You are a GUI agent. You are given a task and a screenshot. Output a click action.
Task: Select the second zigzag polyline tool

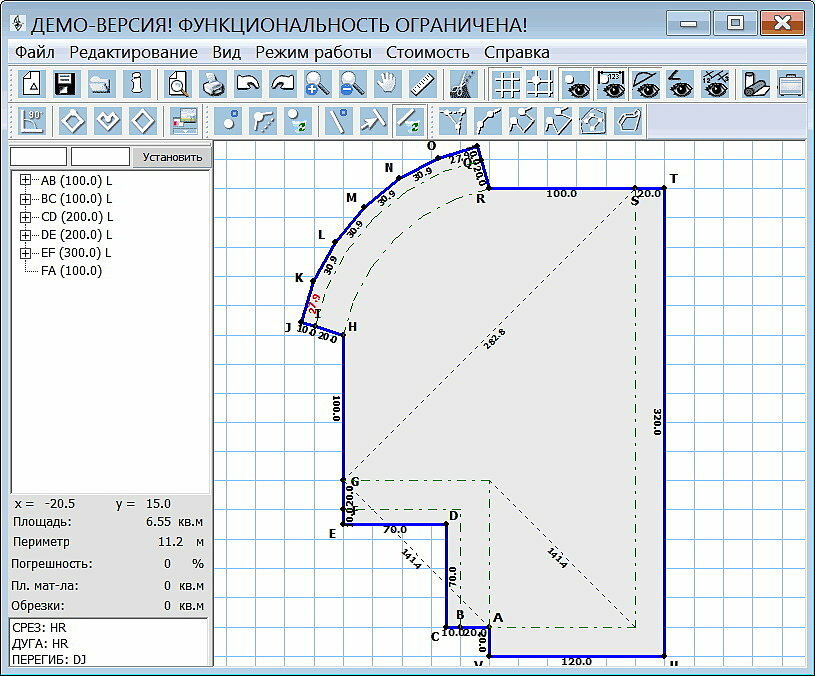pos(558,121)
